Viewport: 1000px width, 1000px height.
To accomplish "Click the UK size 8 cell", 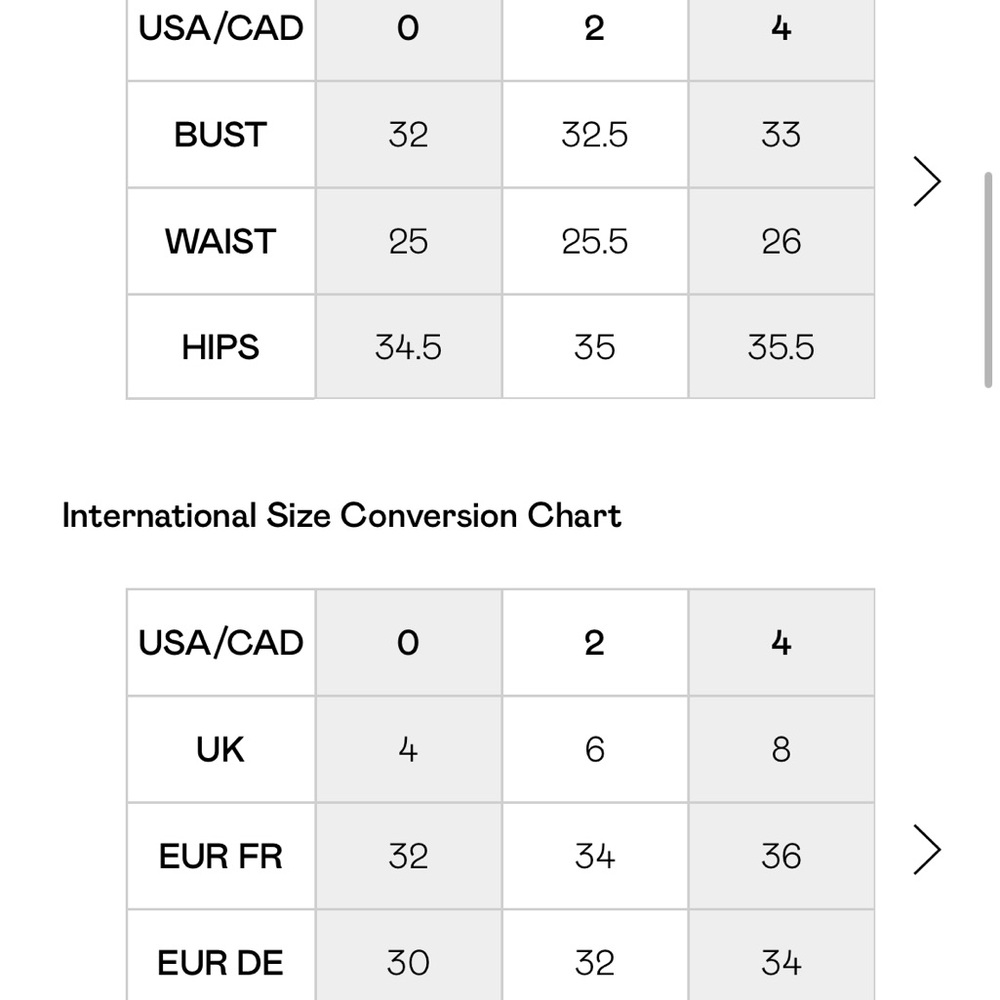I will coord(781,749).
